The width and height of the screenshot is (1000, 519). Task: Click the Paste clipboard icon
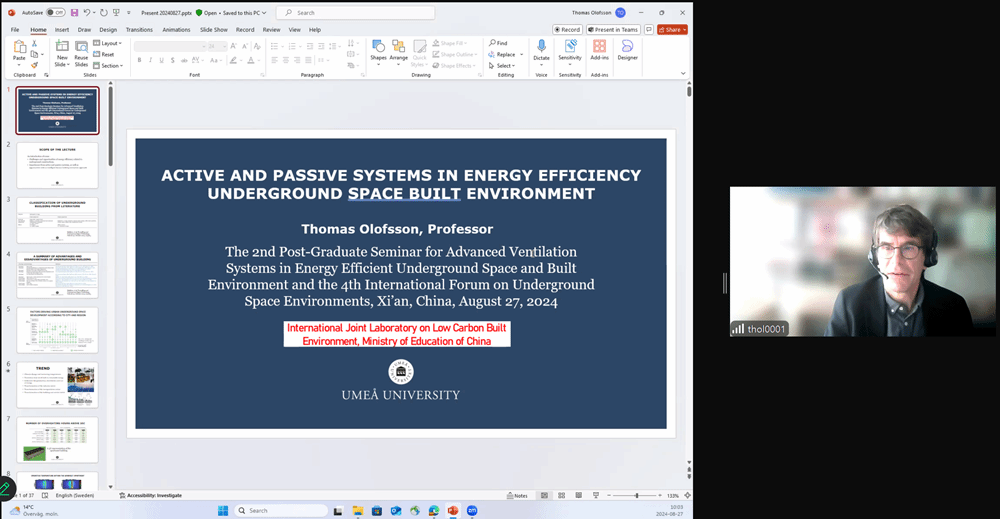pos(19,47)
